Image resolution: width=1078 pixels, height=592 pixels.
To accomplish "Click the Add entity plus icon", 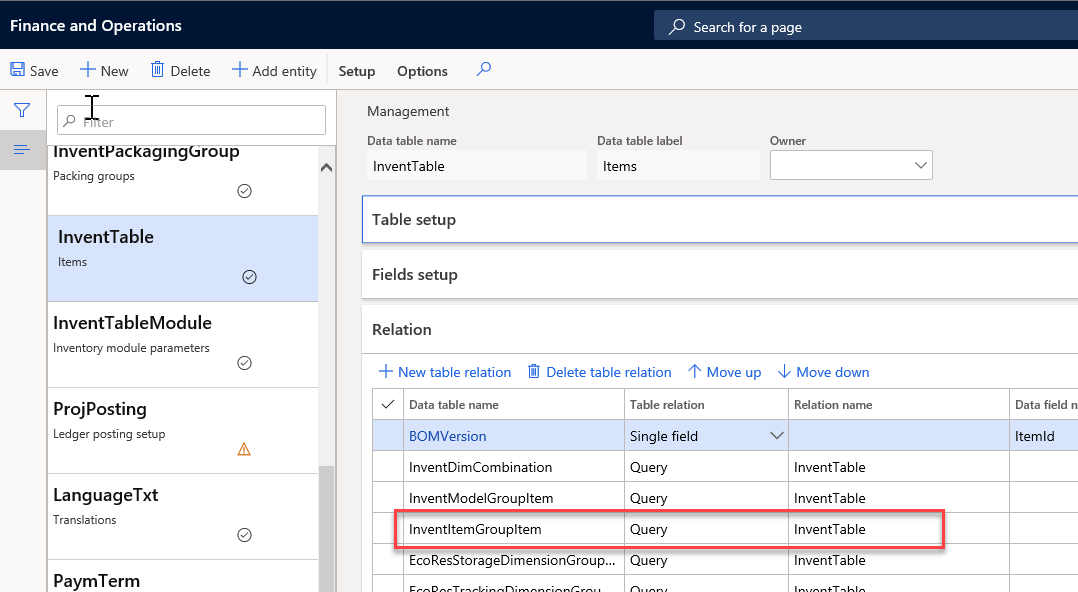I will [239, 70].
